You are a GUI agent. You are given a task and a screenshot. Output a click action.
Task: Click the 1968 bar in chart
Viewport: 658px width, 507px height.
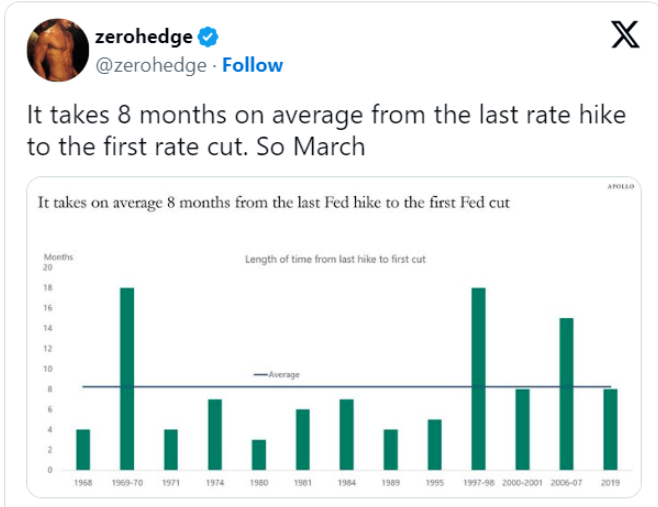pyautogui.click(x=83, y=449)
